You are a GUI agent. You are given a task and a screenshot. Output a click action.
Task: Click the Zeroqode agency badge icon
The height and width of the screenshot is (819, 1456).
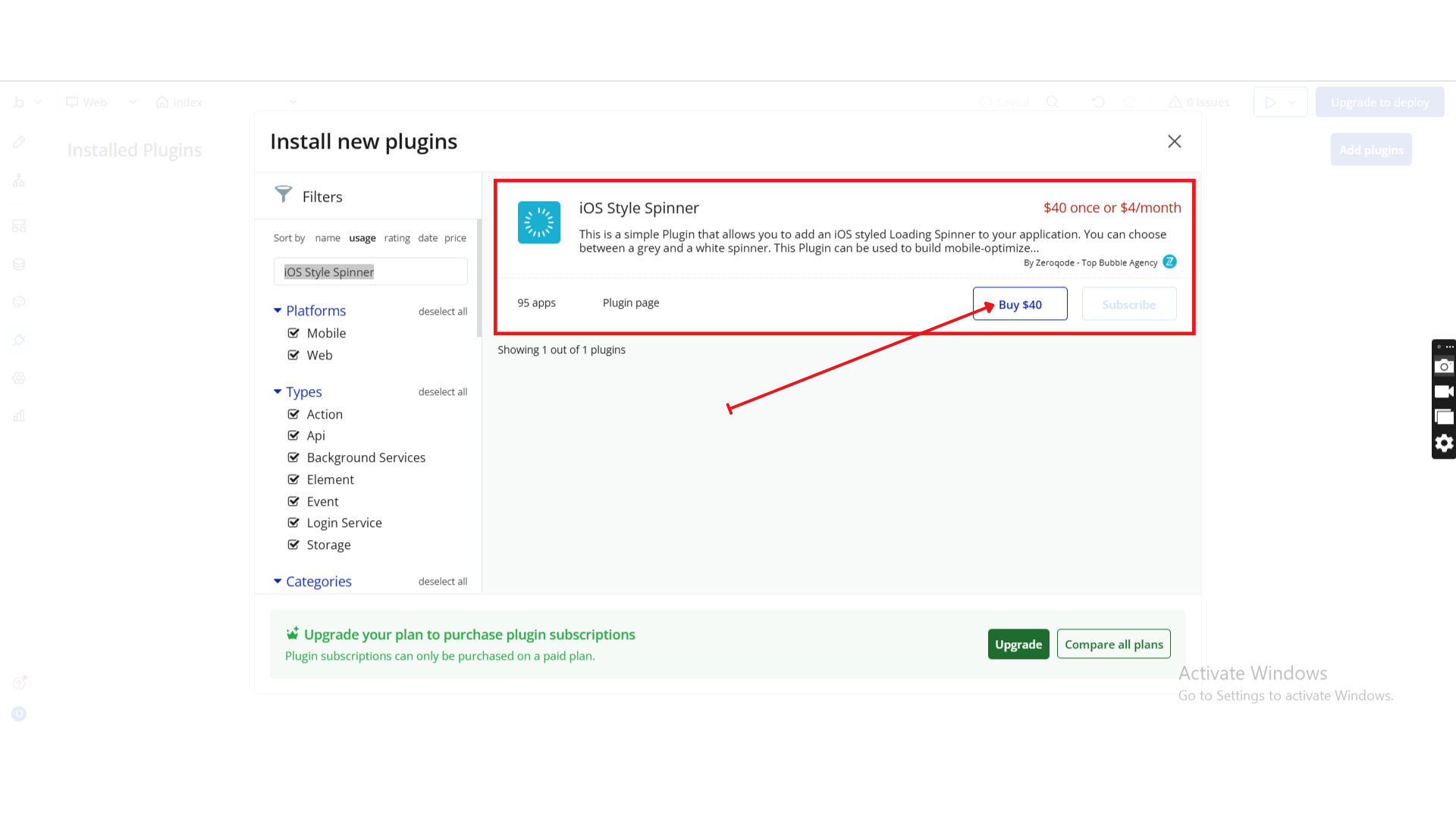coord(1169,262)
